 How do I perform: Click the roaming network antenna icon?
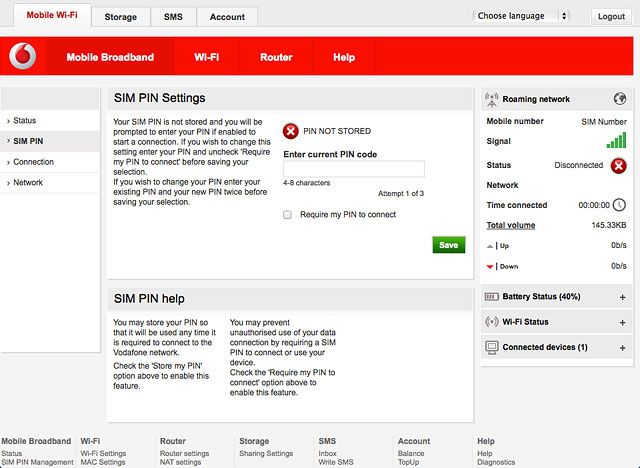pos(491,99)
